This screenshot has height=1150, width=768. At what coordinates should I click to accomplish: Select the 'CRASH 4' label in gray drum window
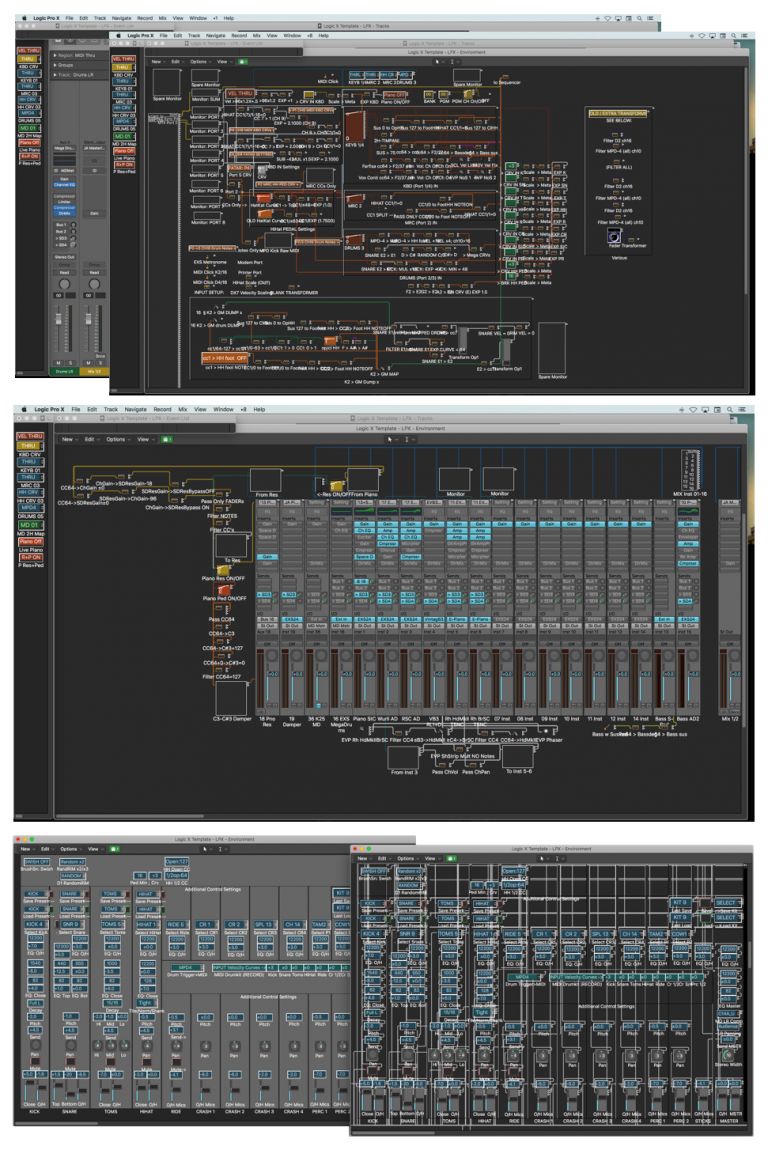point(293,1111)
